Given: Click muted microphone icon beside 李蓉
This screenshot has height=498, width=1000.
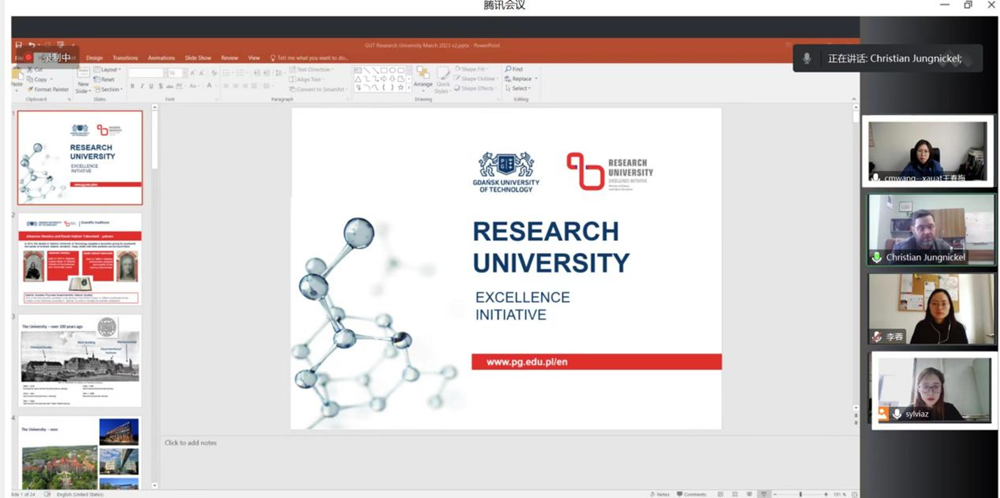Looking at the screenshot, I should tap(877, 337).
